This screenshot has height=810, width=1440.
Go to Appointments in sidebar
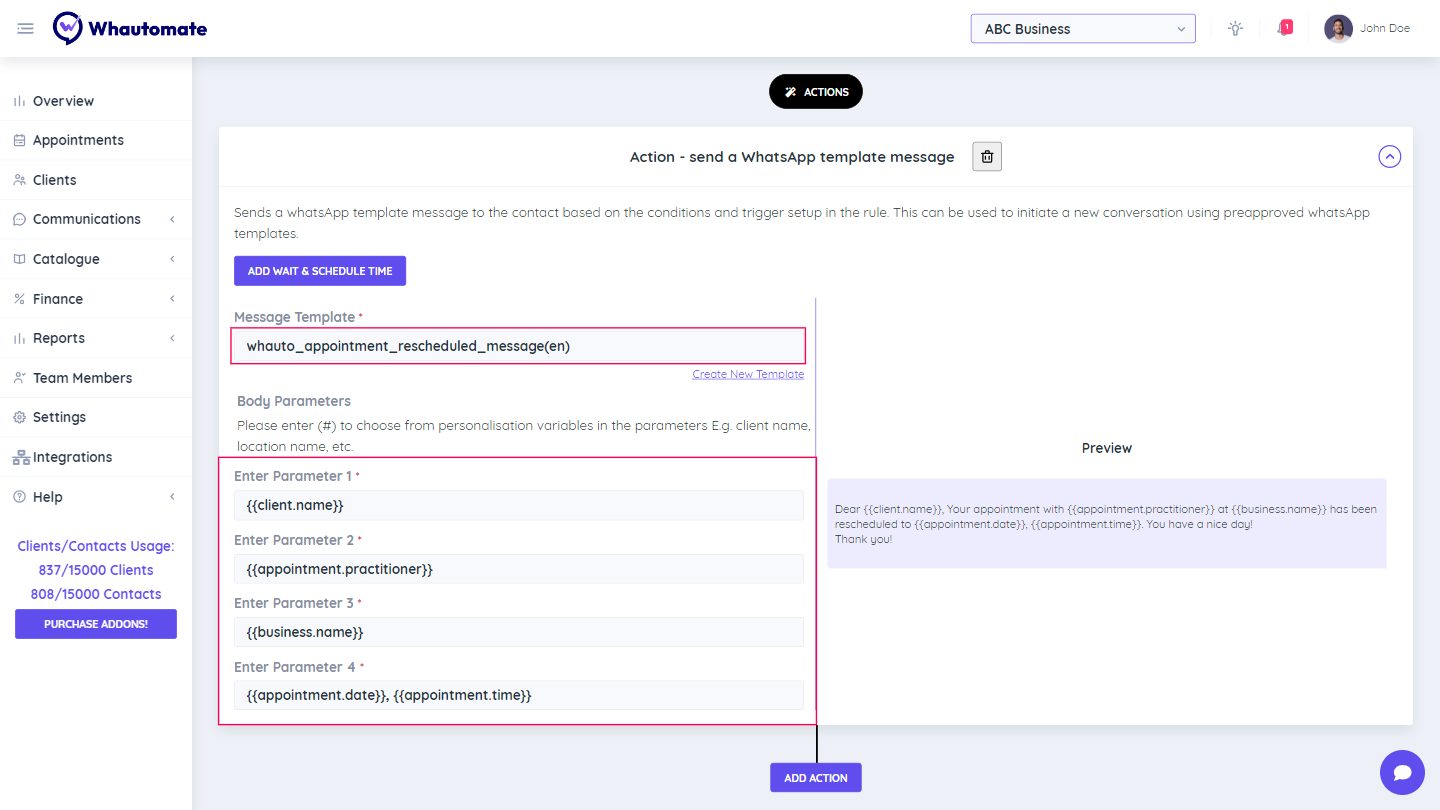(x=78, y=140)
